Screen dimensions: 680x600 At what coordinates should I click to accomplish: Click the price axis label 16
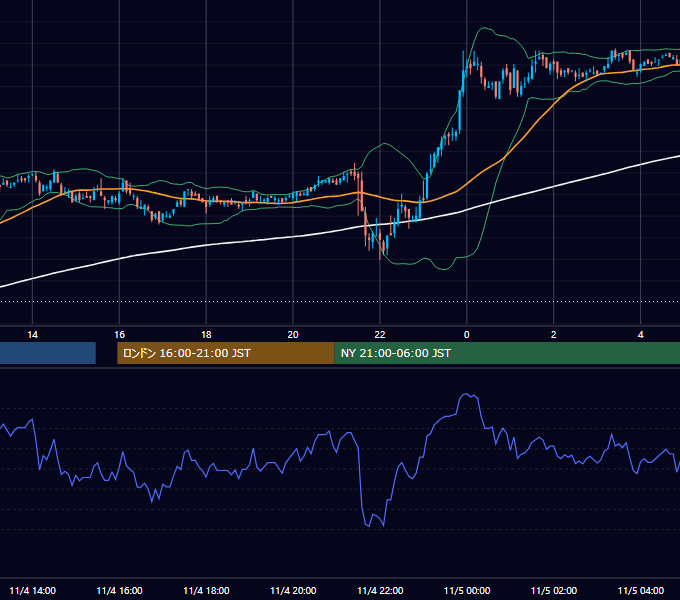119,334
